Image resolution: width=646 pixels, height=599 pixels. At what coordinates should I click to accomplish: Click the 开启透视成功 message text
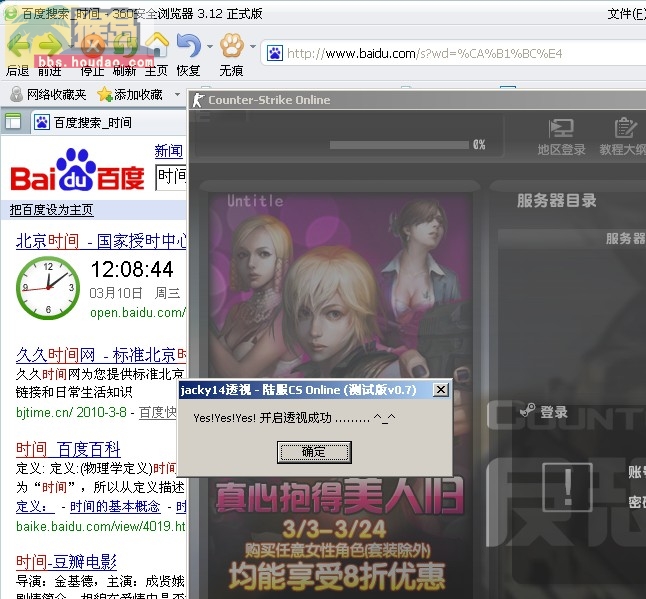coord(295,418)
